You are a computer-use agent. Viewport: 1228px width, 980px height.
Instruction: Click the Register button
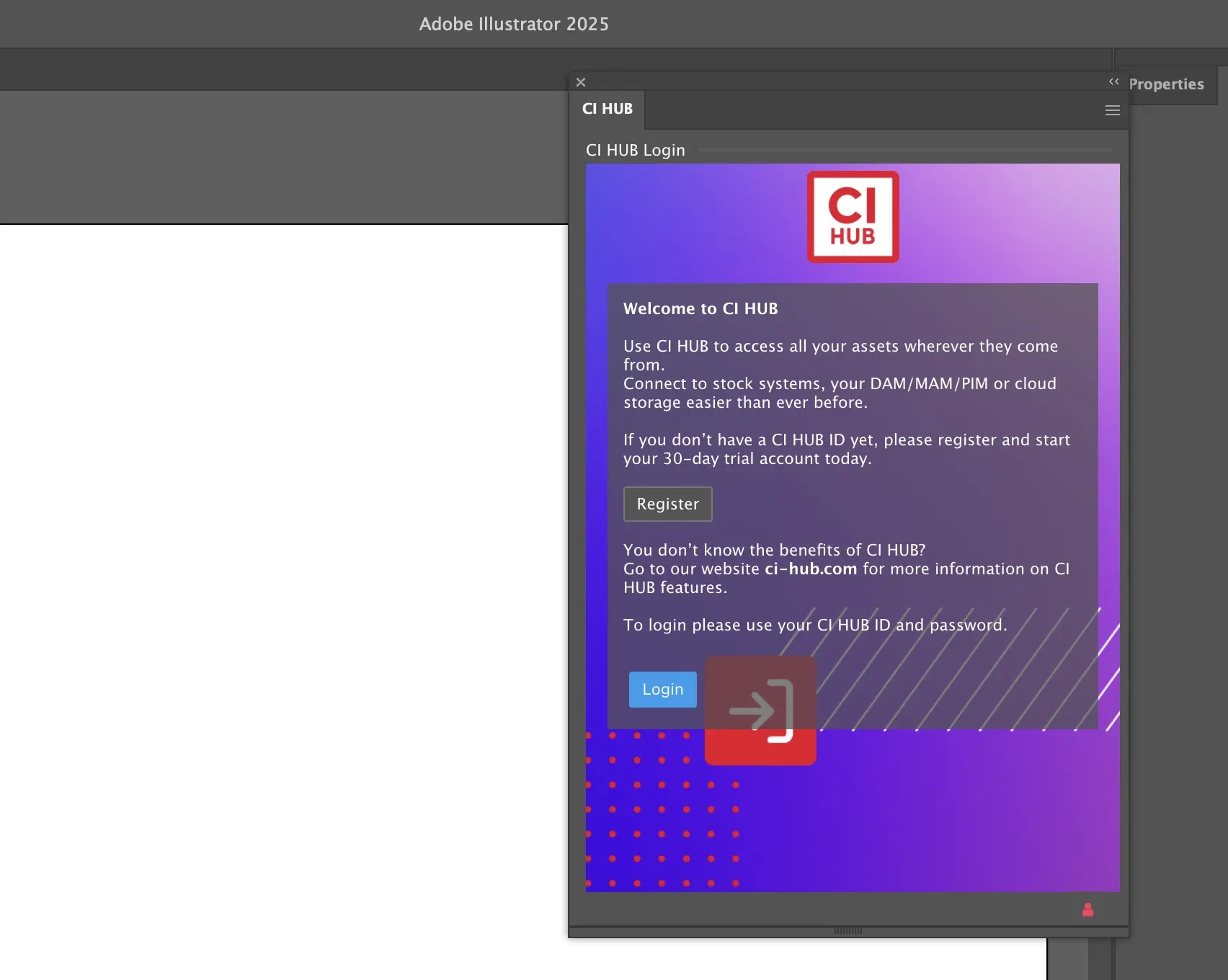click(x=667, y=504)
